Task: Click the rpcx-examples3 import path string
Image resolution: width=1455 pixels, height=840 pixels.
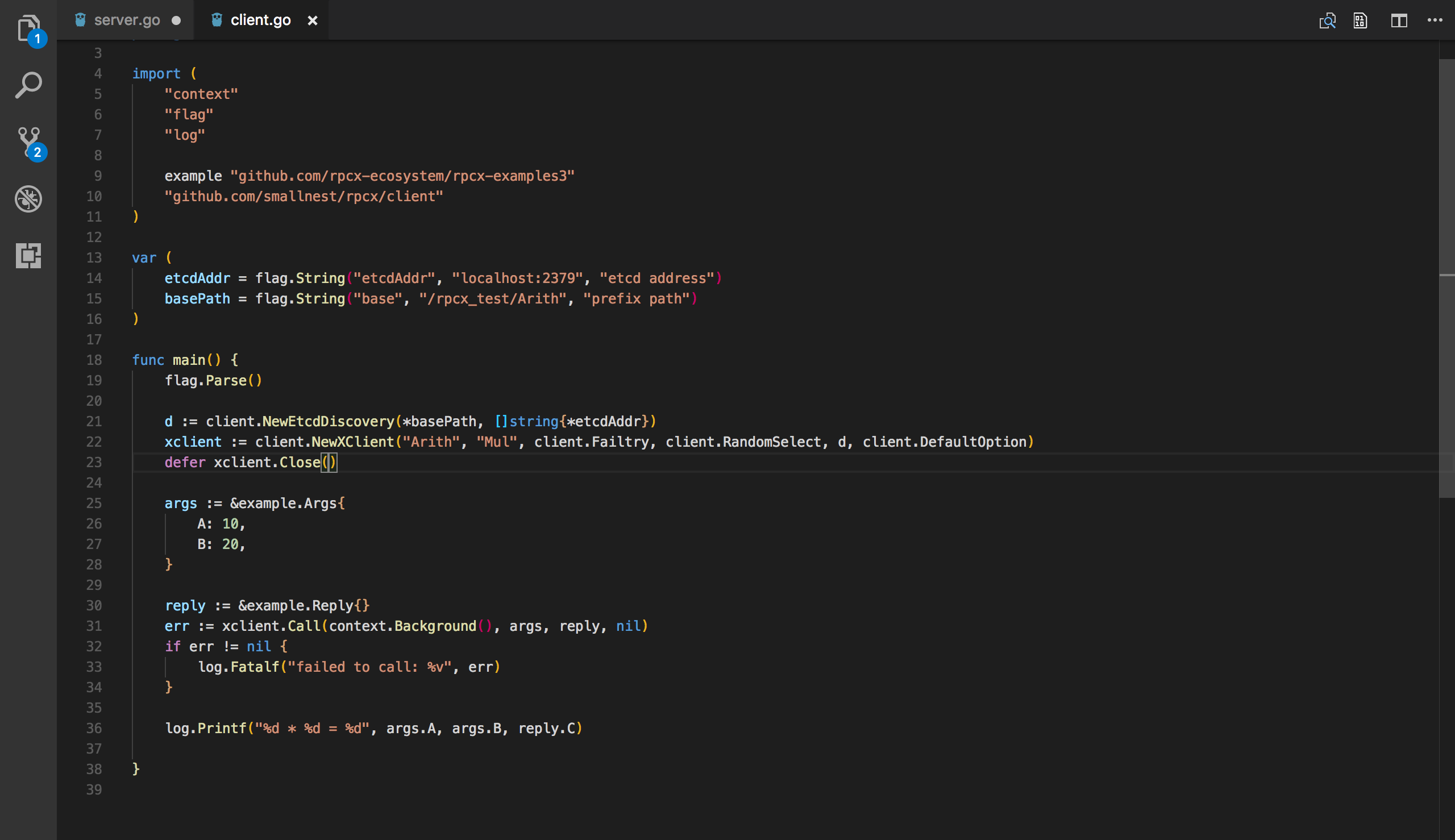Action: point(402,176)
